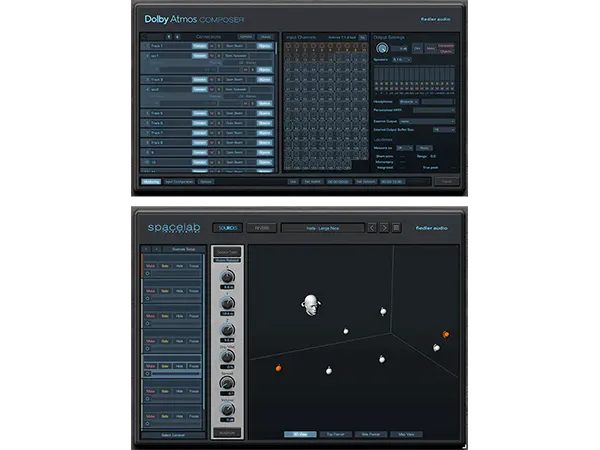Switch to Side Panner view

coord(370,434)
